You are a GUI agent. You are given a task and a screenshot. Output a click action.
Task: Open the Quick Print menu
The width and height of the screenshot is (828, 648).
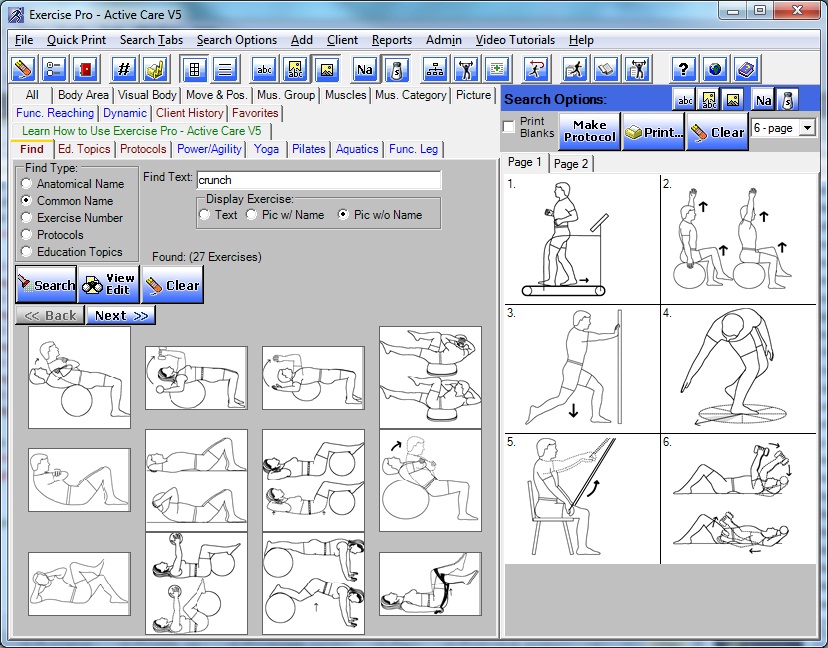[77, 40]
